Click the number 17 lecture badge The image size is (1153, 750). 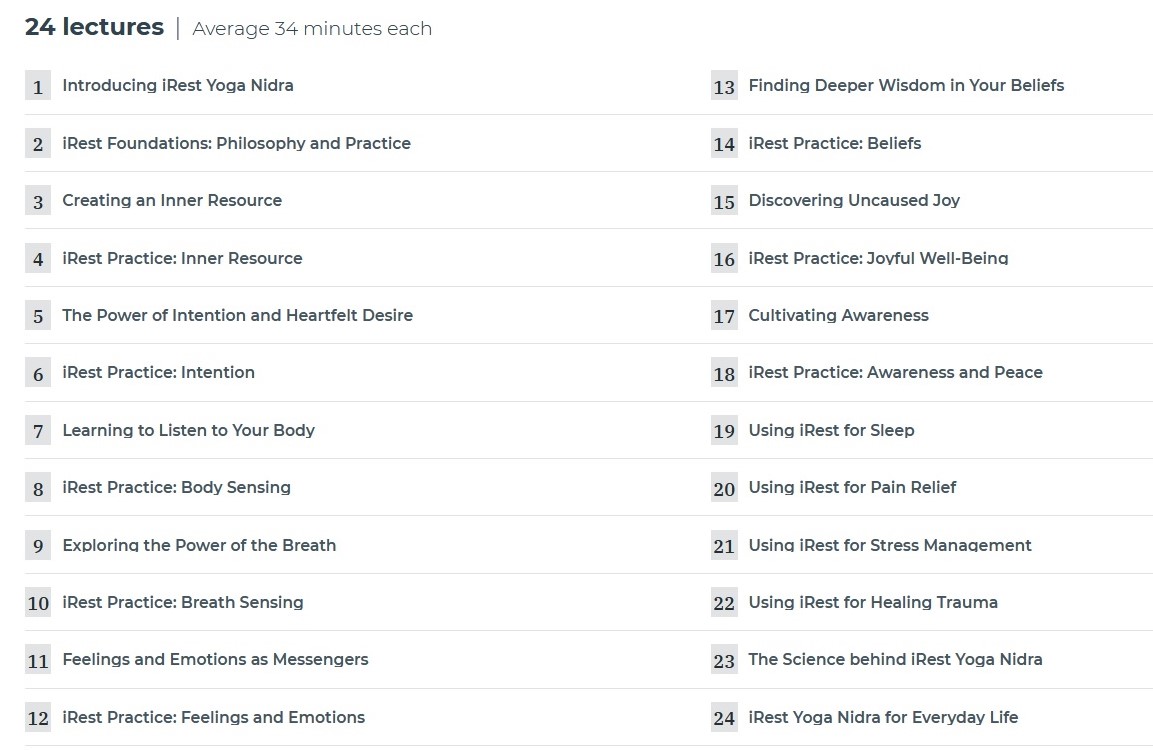[x=724, y=317]
